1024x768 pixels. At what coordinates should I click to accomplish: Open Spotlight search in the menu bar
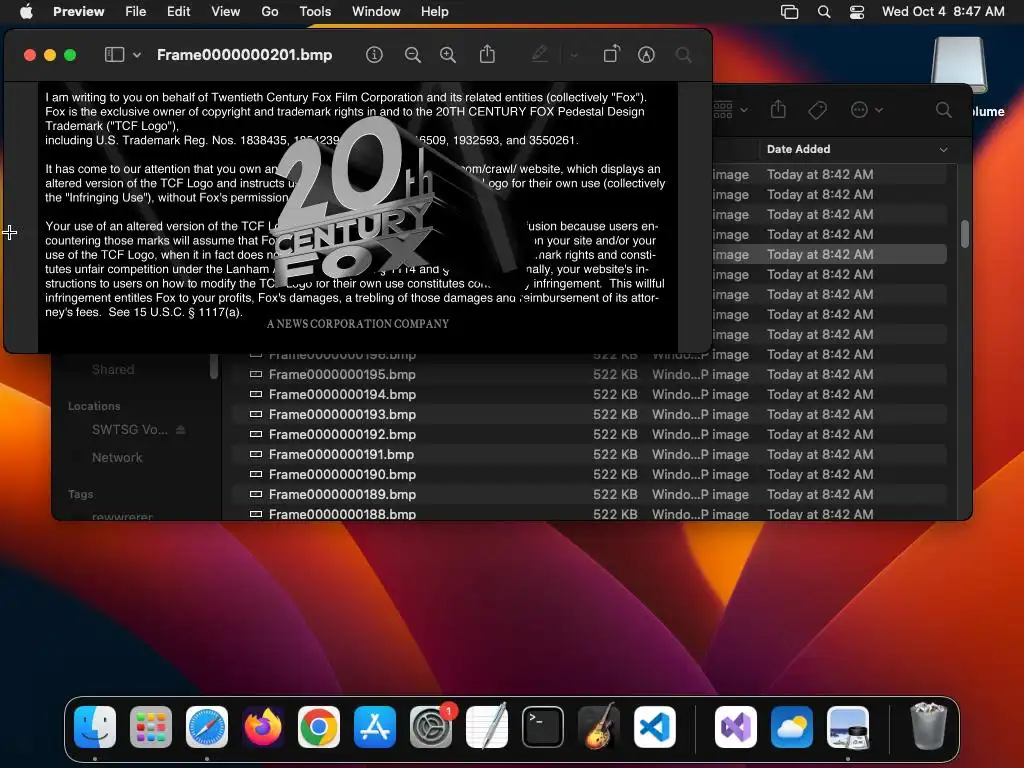(824, 12)
